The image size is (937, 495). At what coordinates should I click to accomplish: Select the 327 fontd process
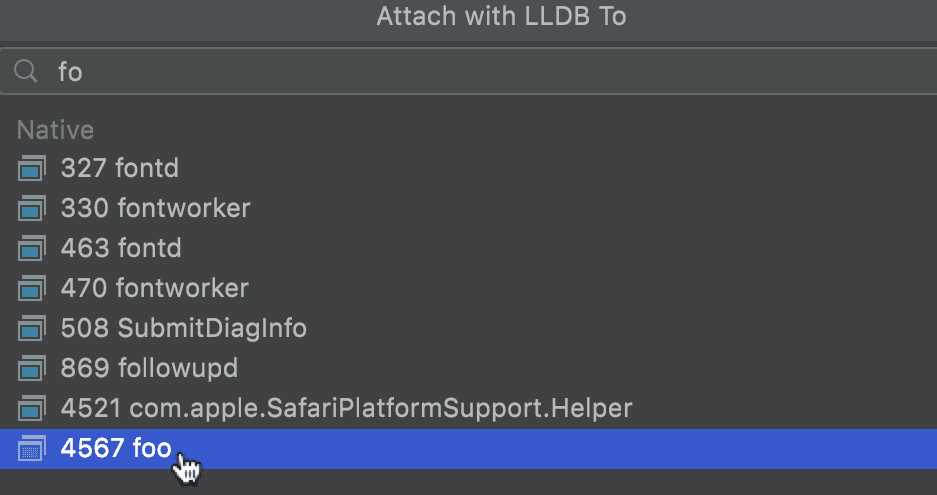point(468,169)
